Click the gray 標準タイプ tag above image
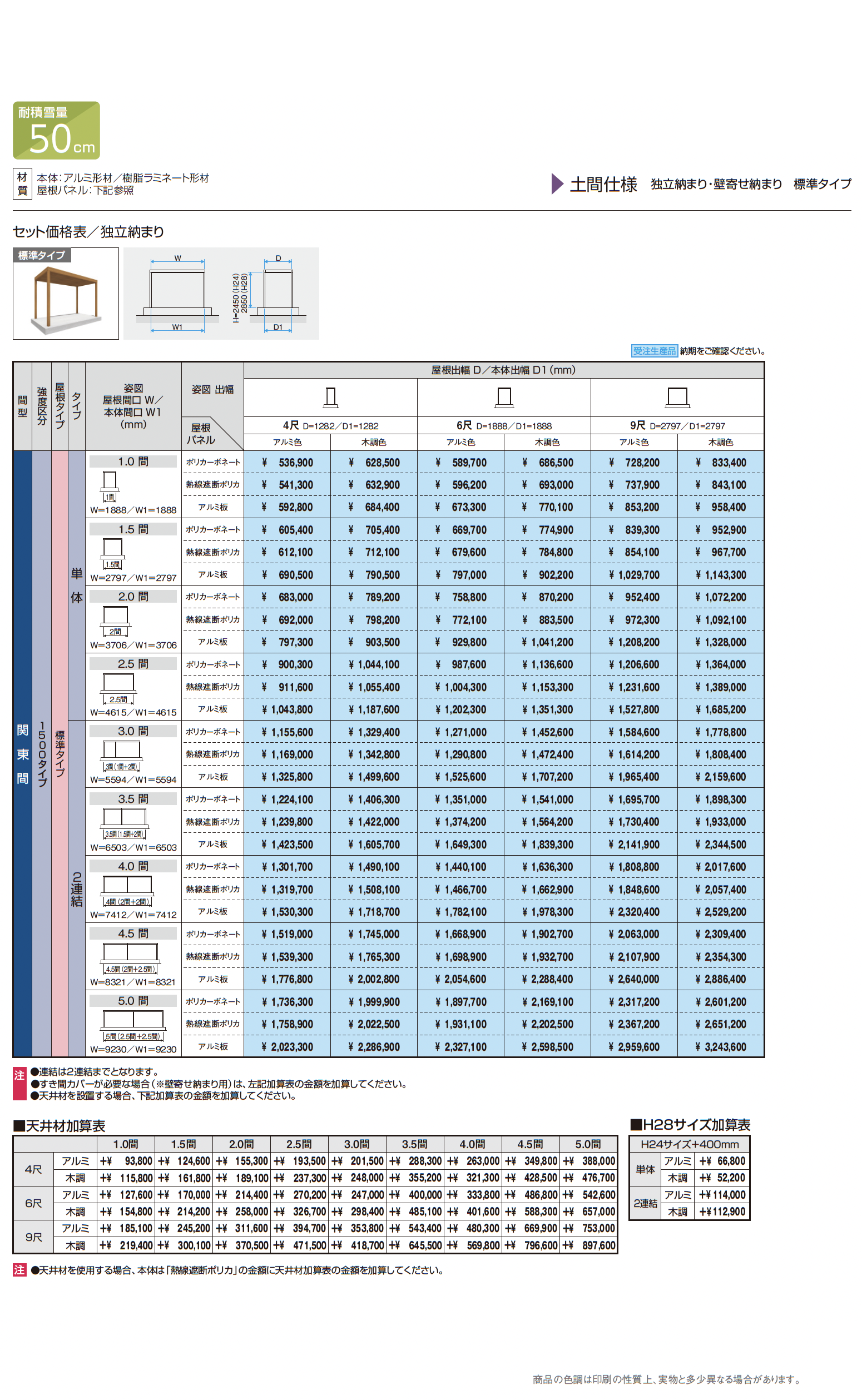This screenshot has width=862, height=1400. click(42, 255)
